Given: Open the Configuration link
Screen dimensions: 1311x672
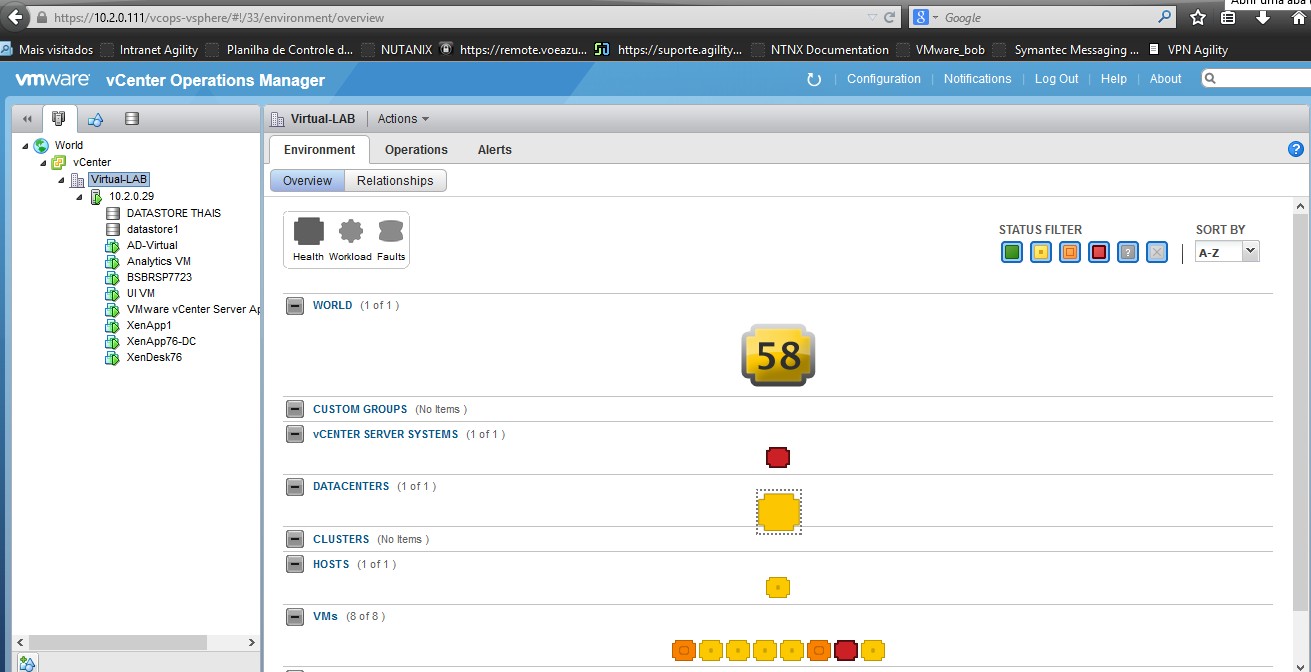Looking at the screenshot, I should point(883,79).
